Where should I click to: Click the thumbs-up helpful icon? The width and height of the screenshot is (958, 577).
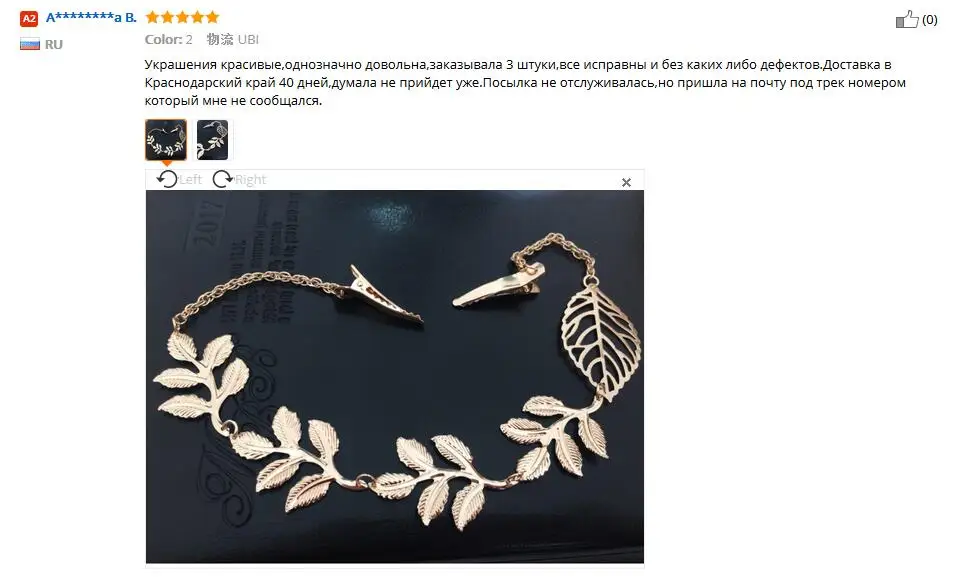[907, 20]
